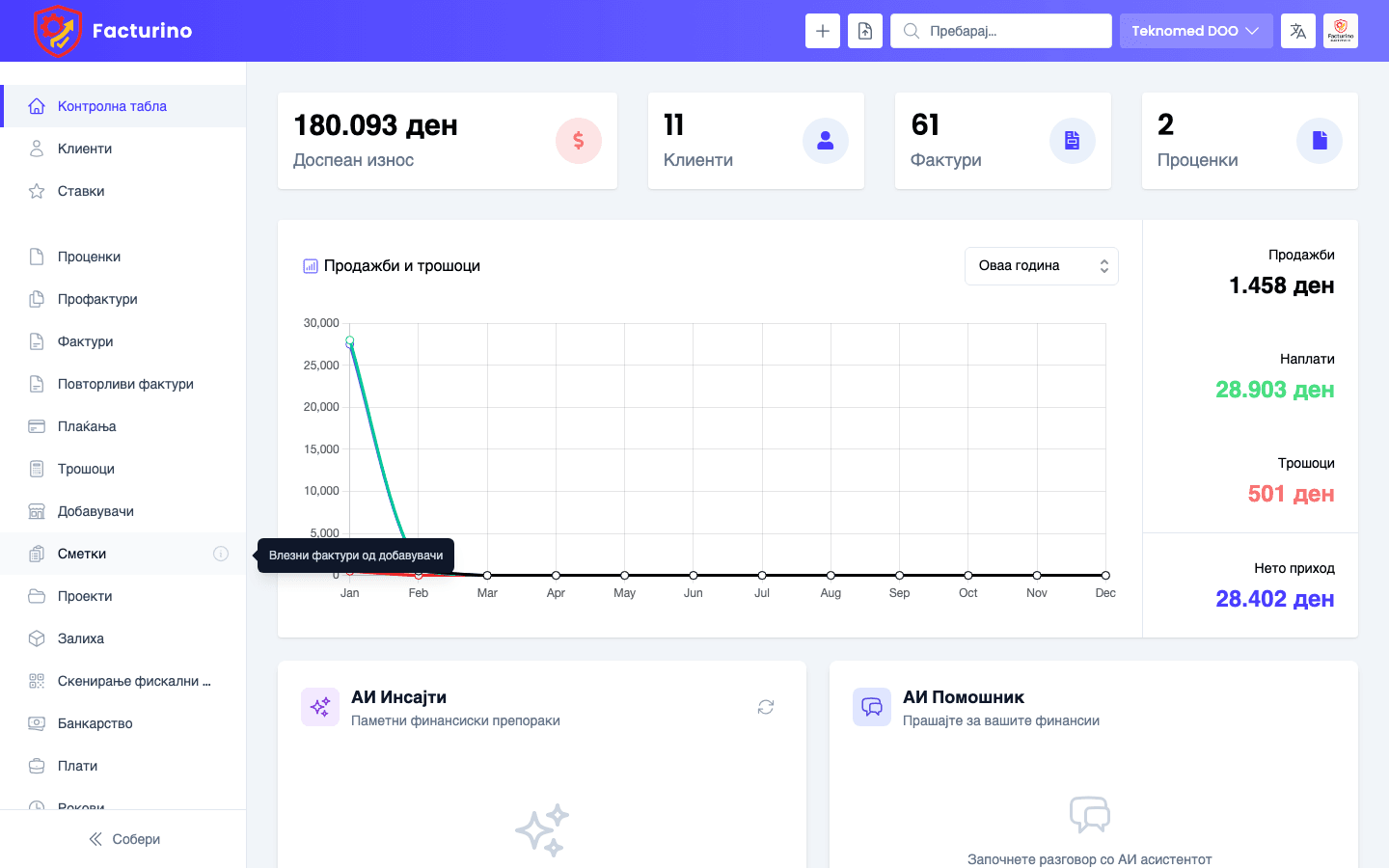
Task: Click the document icon on Фактури card
Action: click(x=1073, y=141)
